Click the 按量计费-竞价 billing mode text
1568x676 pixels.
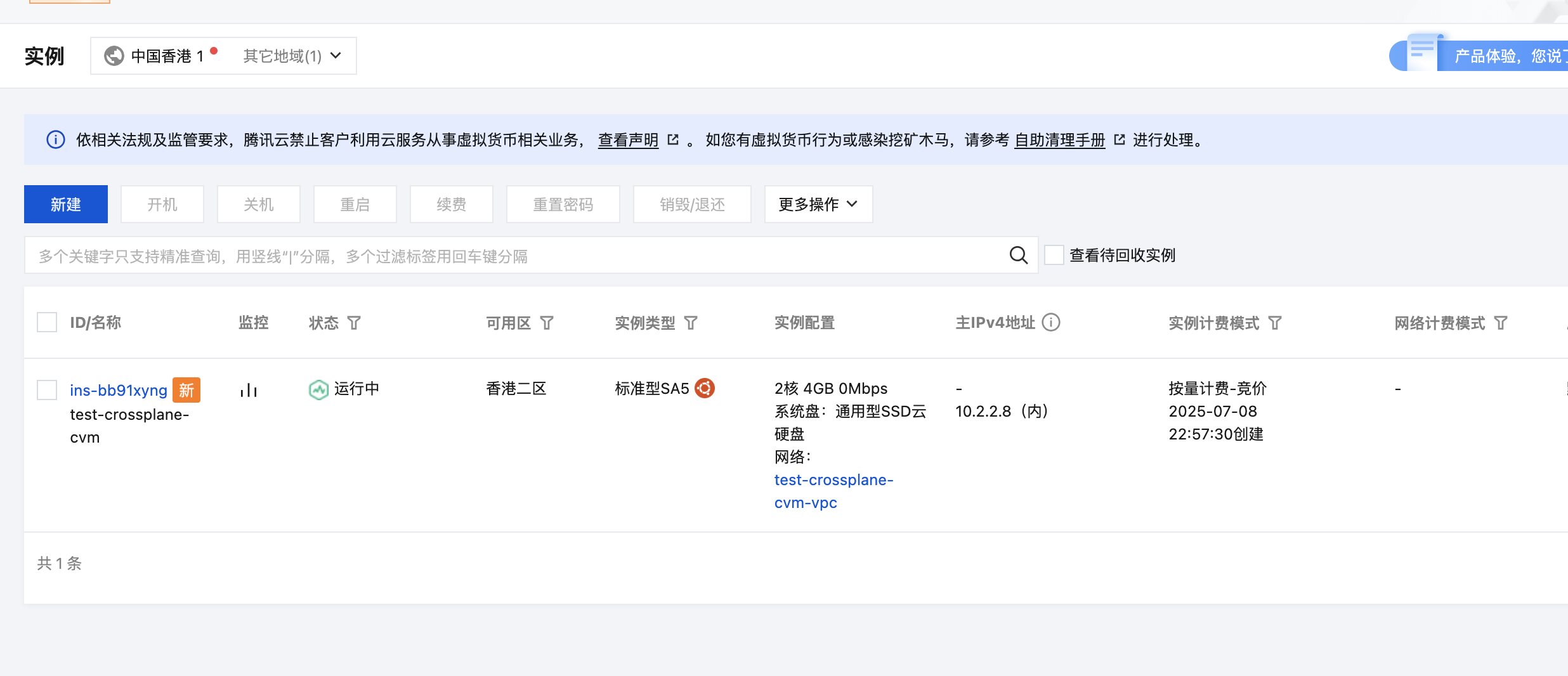coord(1217,388)
